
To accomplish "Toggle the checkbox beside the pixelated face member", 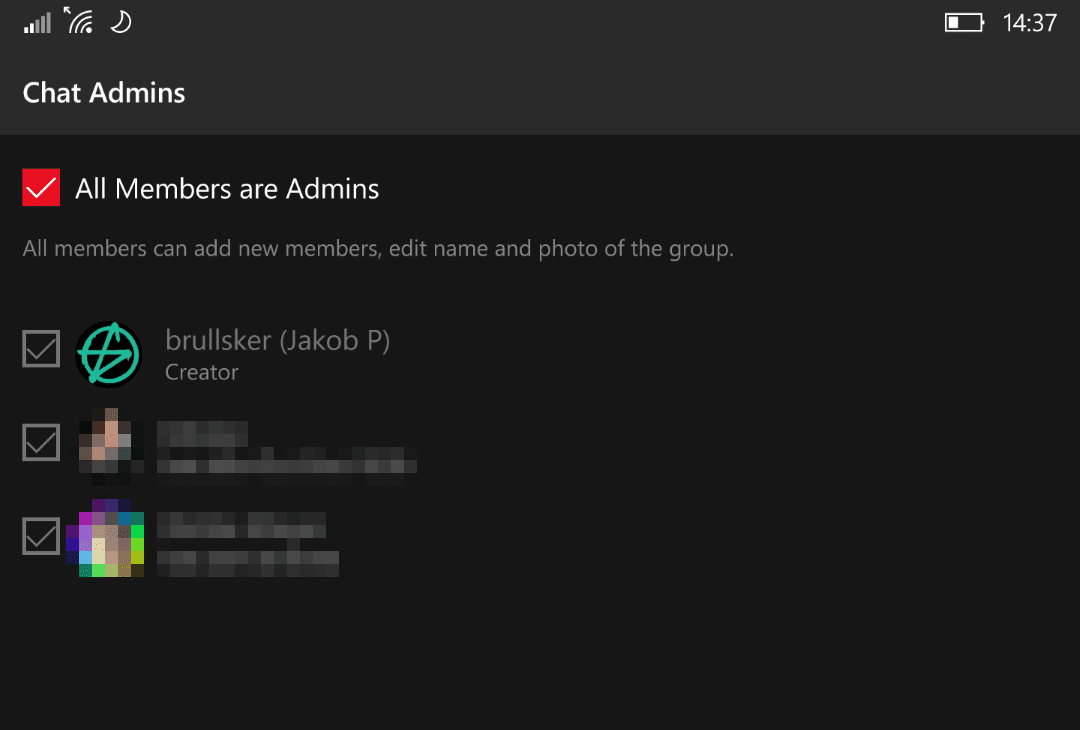I will click(41, 442).
